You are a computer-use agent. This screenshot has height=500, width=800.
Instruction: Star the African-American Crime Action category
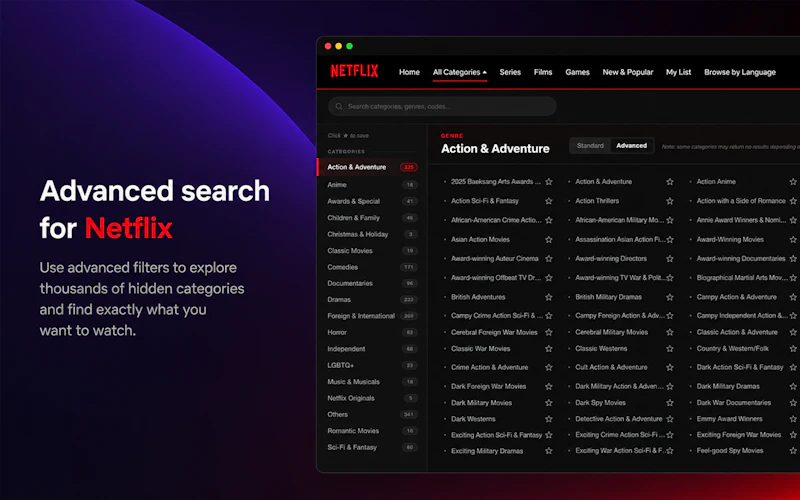(x=548, y=220)
